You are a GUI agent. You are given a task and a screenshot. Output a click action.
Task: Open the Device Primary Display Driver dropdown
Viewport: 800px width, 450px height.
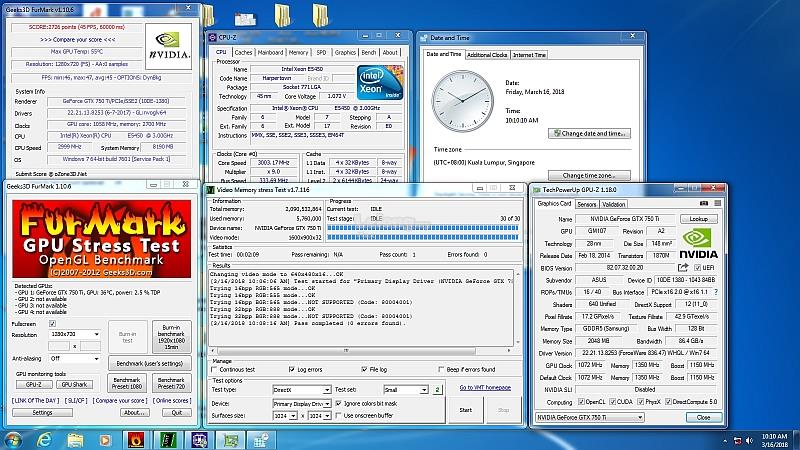[x=327, y=404]
